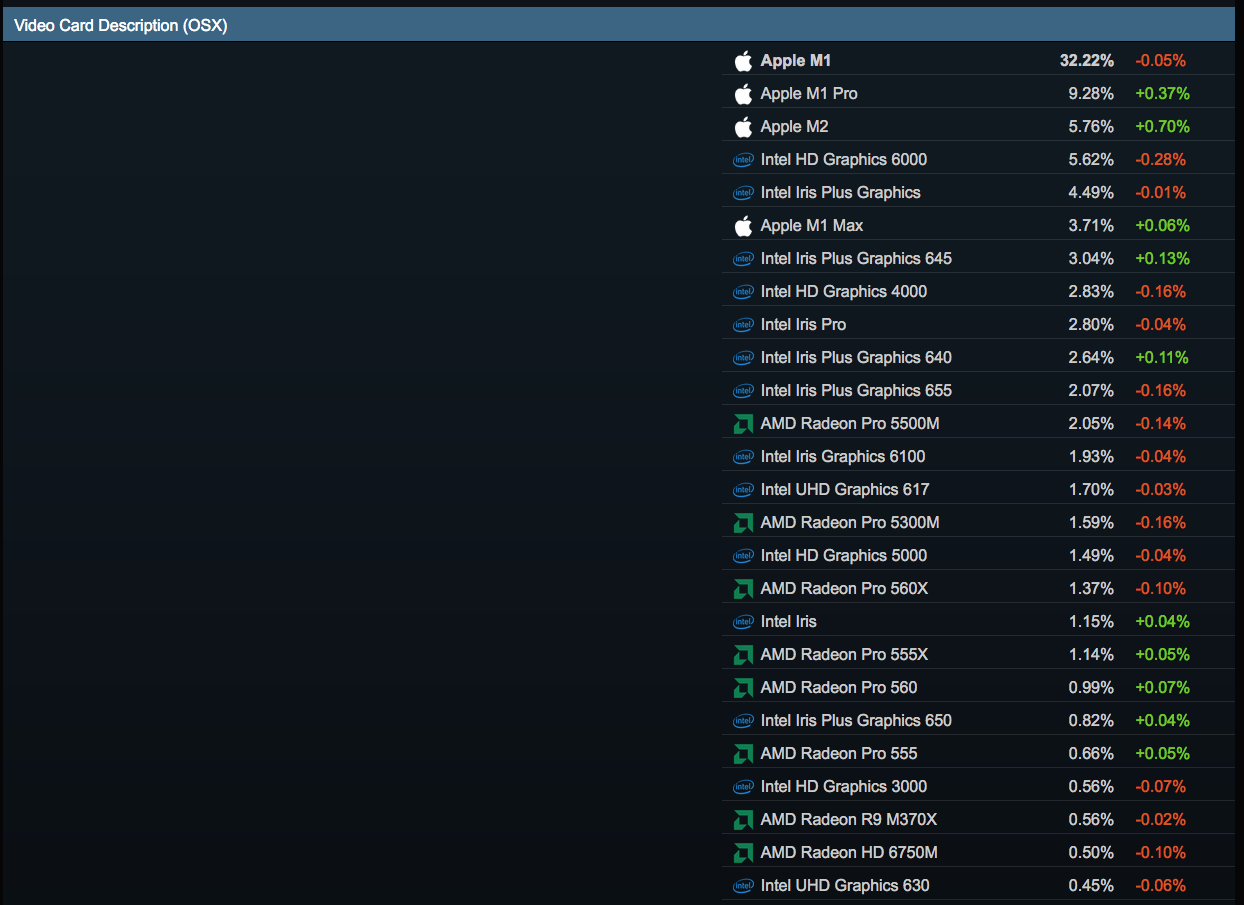Select the Intel HD Graphics 6000 label
This screenshot has width=1244, height=905.
point(844,160)
